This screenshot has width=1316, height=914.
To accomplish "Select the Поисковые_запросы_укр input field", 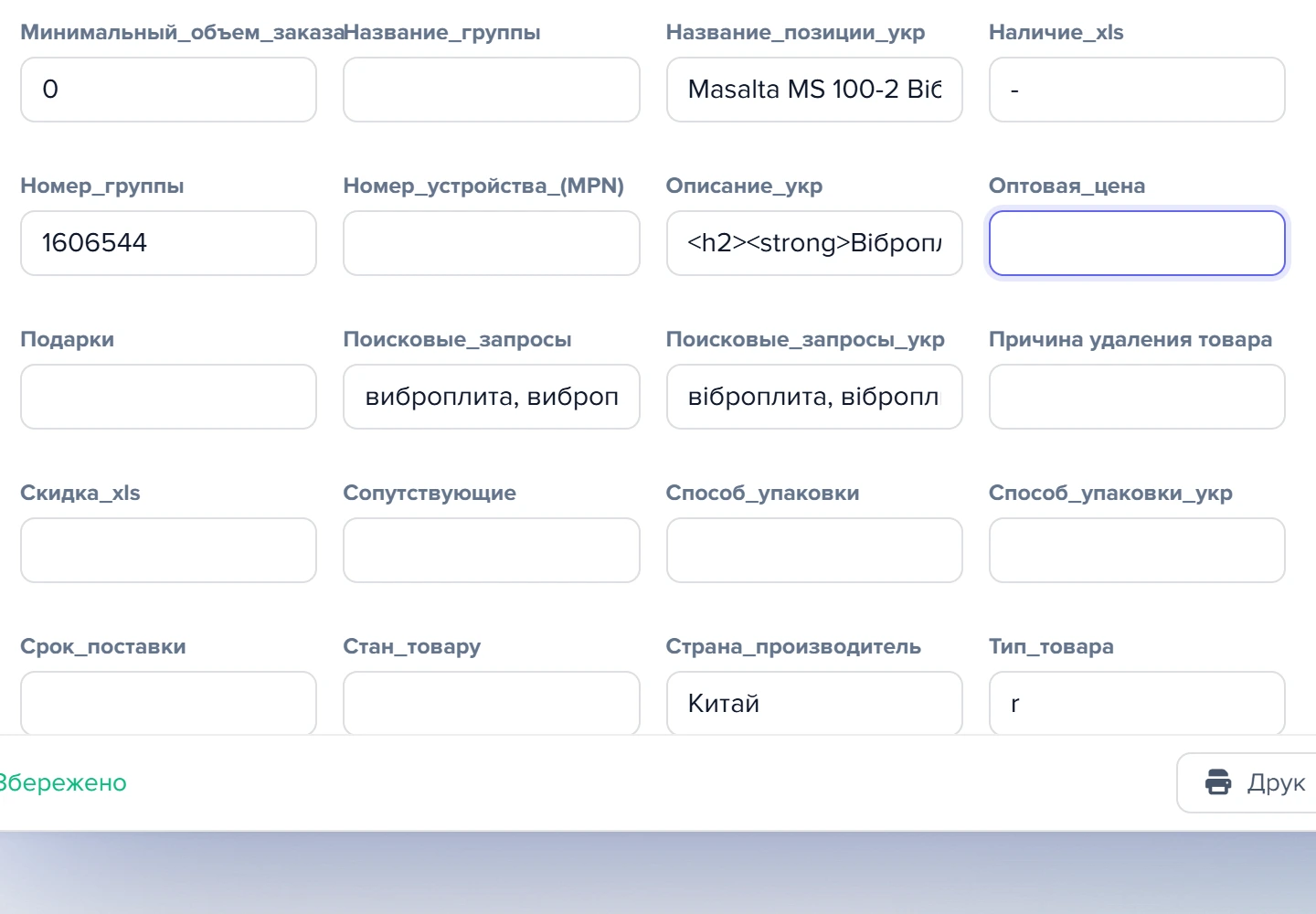I will pos(814,397).
